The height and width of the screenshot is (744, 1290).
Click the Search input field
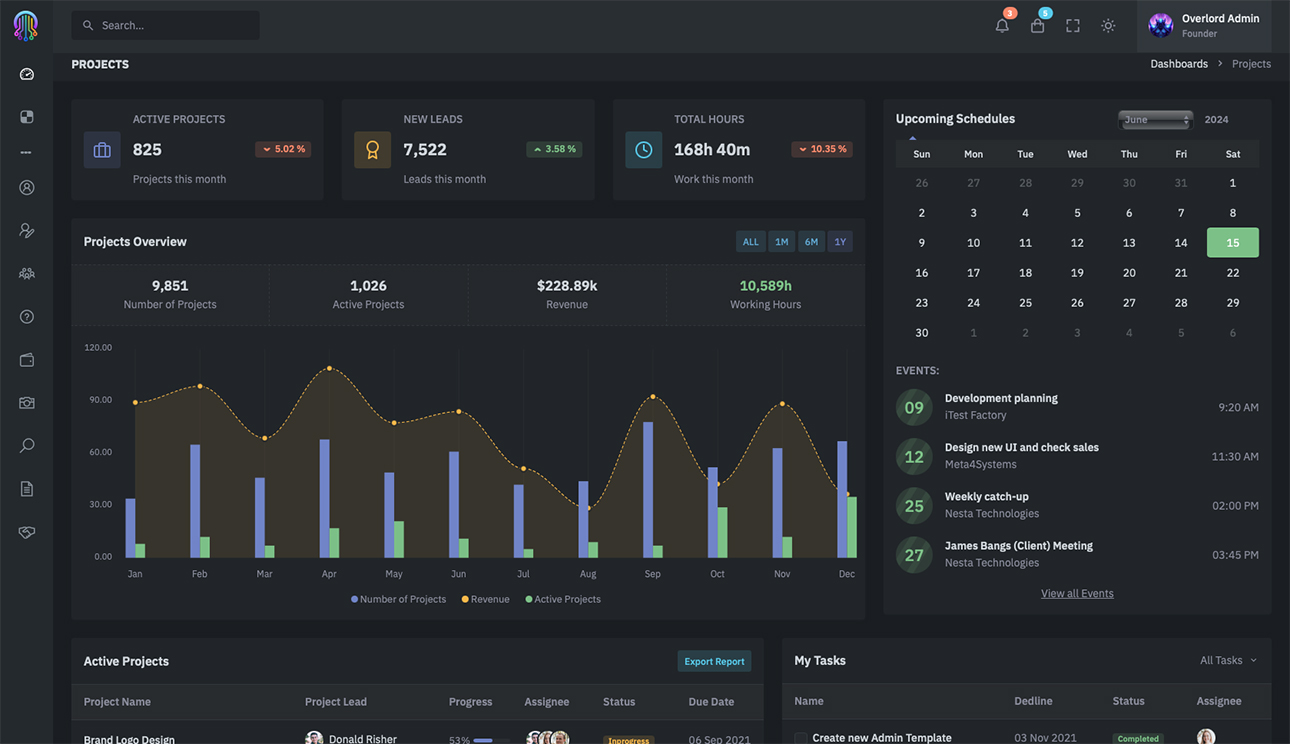point(166,25)
